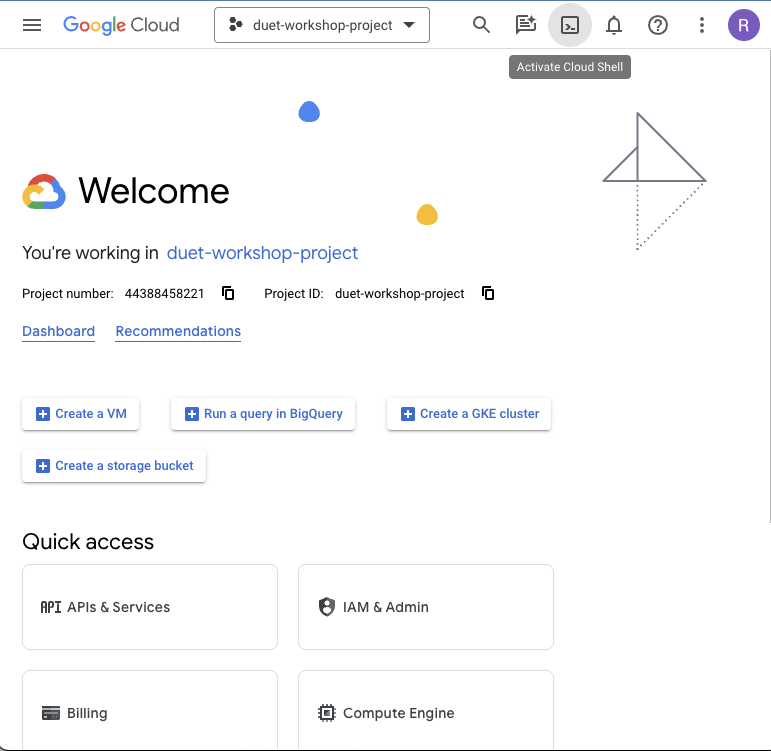The height and width of the screenshot is (751, 771).
Task: Copy the project ID to clipboard
Action: pyautogui.click(x=488, y=293)
